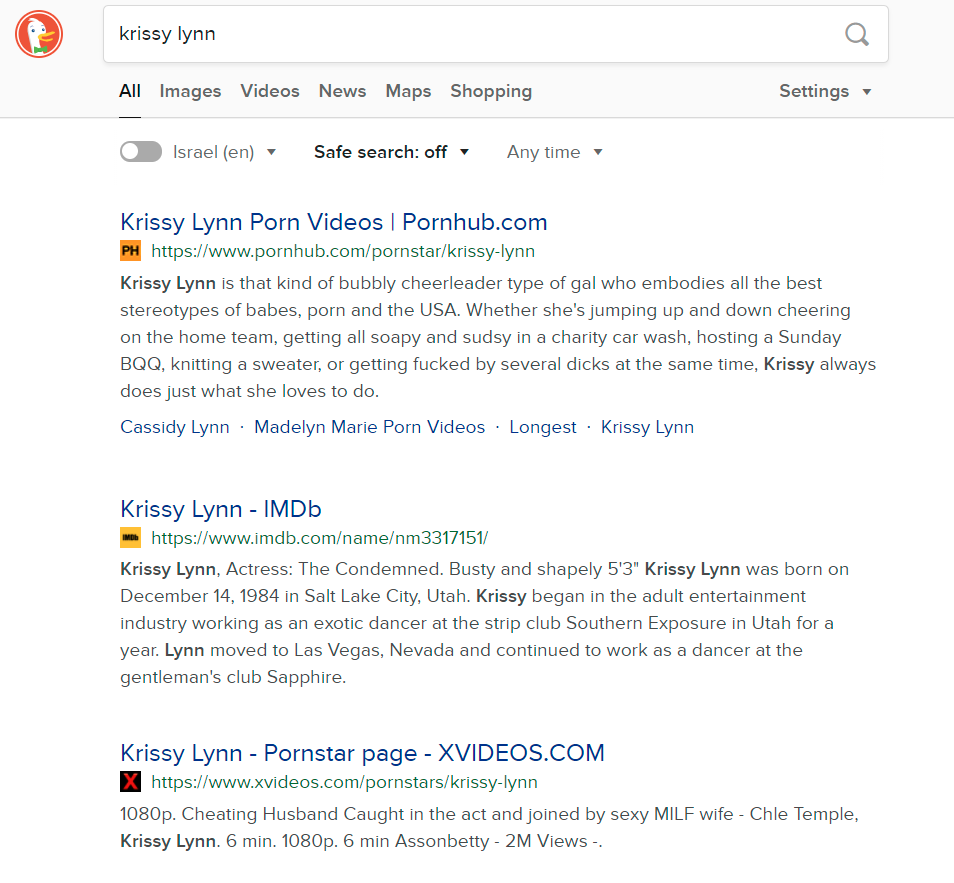Switch to the Videos tab
The image size is (954, 883).
(270, 91)
